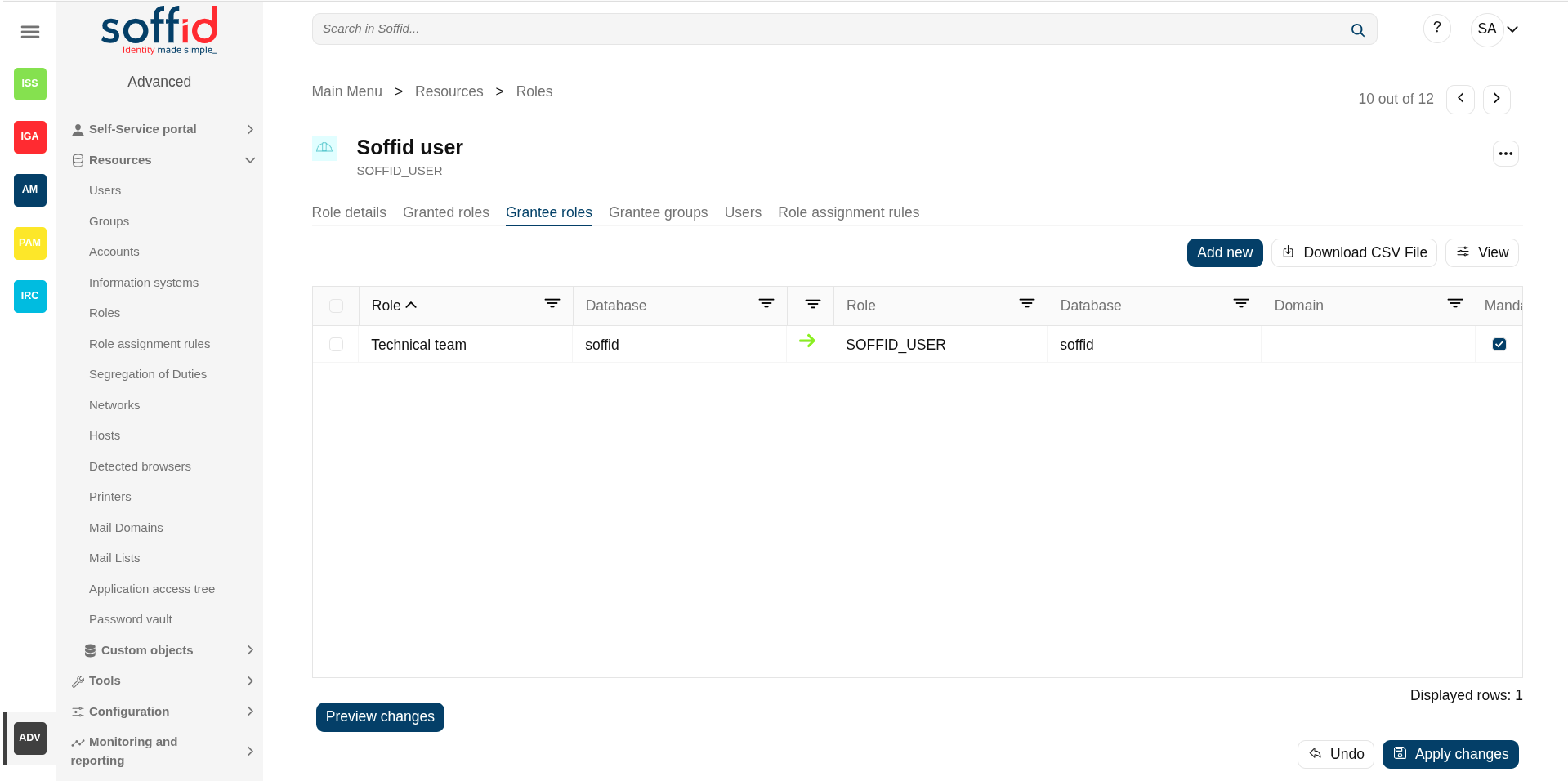Open the Role assignment rules tab

coord(848,212)
